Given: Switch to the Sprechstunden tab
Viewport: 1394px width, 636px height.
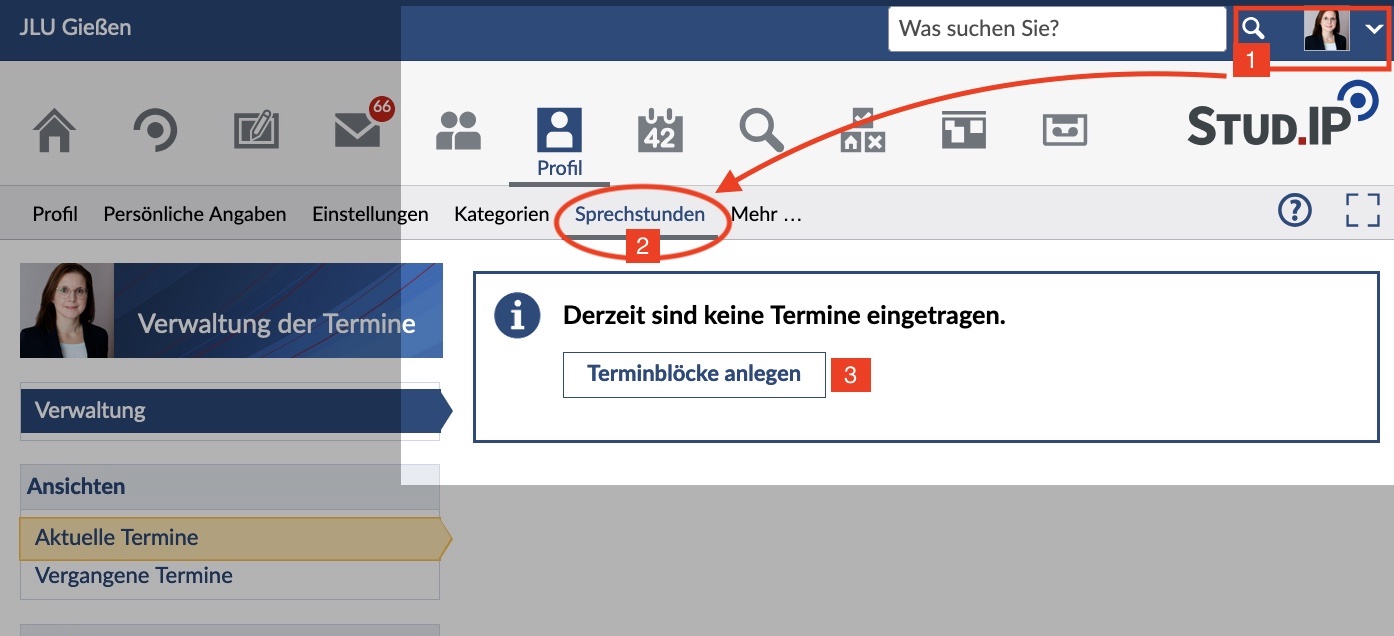Looking at the screenshot, I should tap(639, 213).
